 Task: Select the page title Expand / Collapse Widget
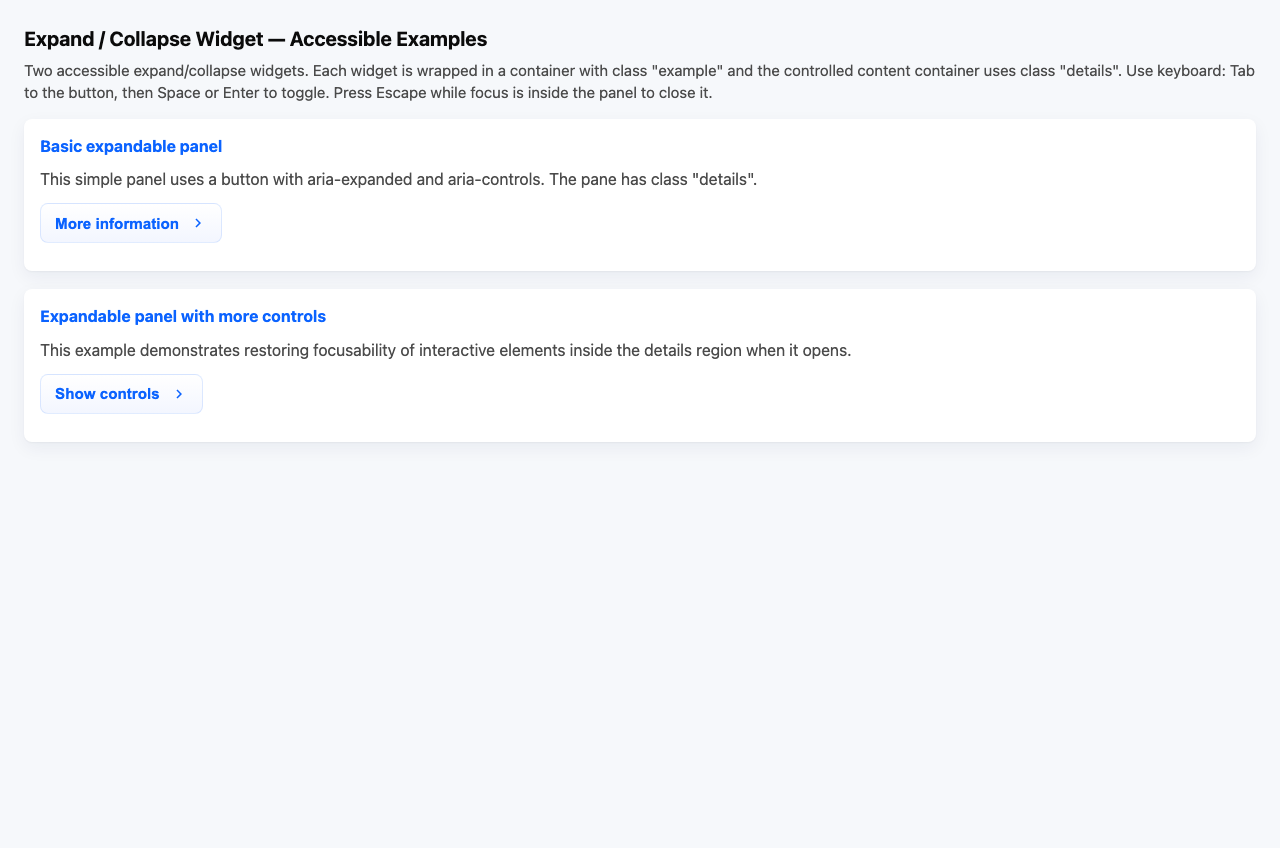pos(255,39)
